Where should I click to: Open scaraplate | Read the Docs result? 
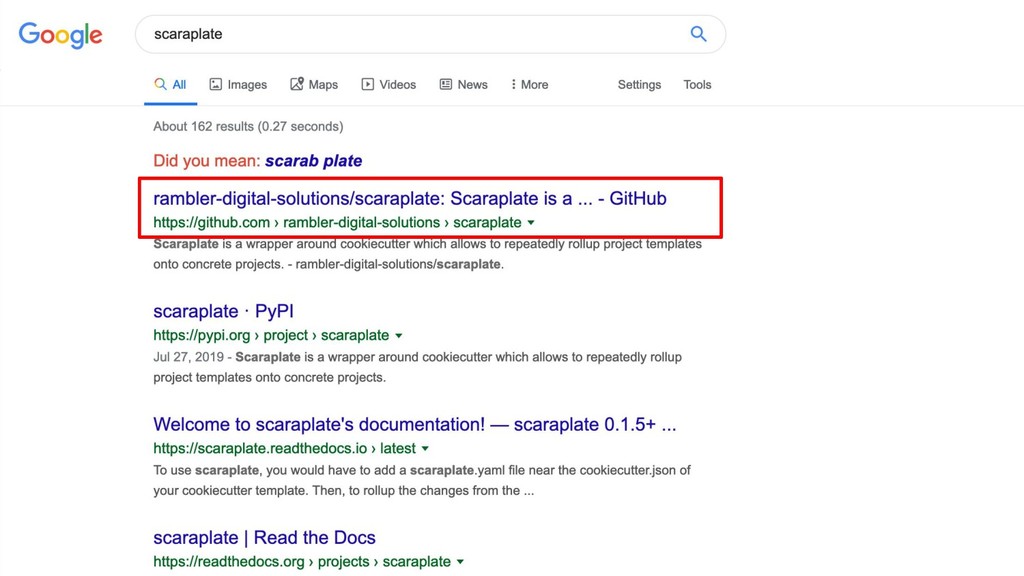pos(264,537)
